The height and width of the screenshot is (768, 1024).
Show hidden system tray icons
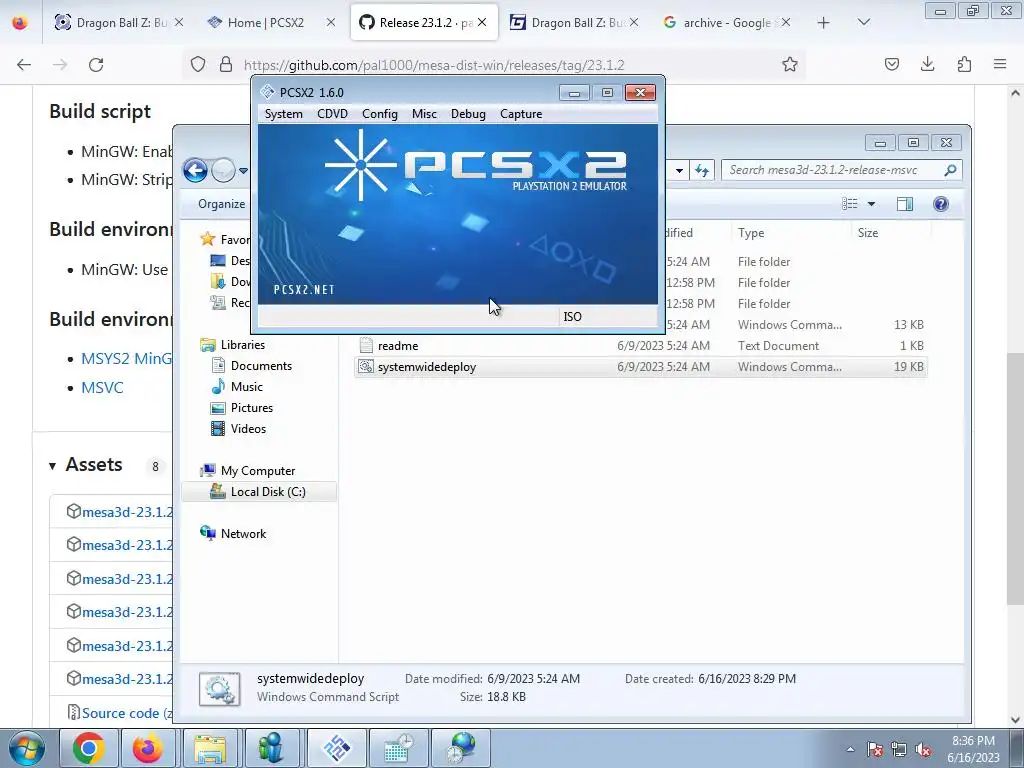(x=850, y=749)
